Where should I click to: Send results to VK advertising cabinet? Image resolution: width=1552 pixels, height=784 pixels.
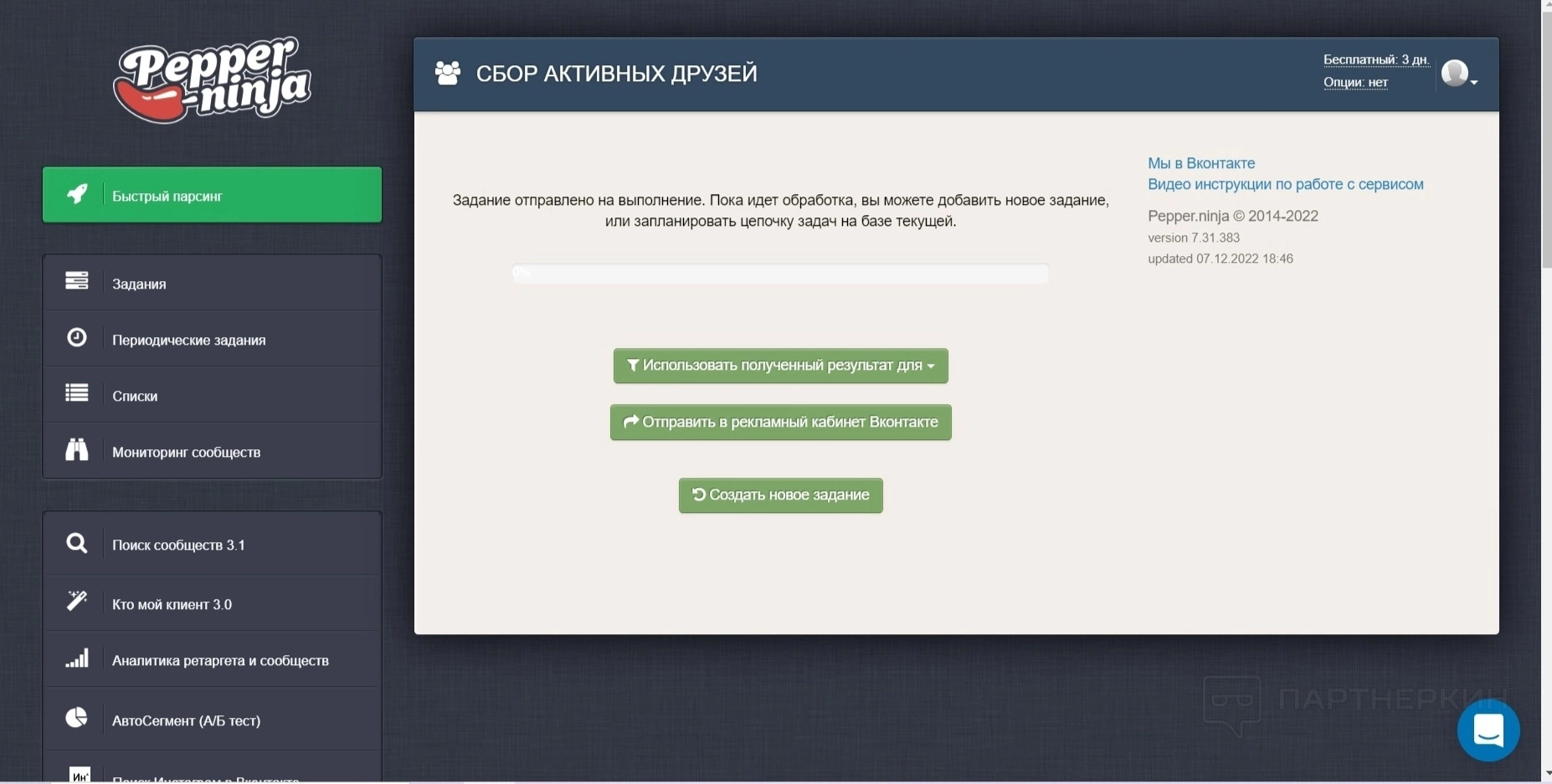(780, 422)
